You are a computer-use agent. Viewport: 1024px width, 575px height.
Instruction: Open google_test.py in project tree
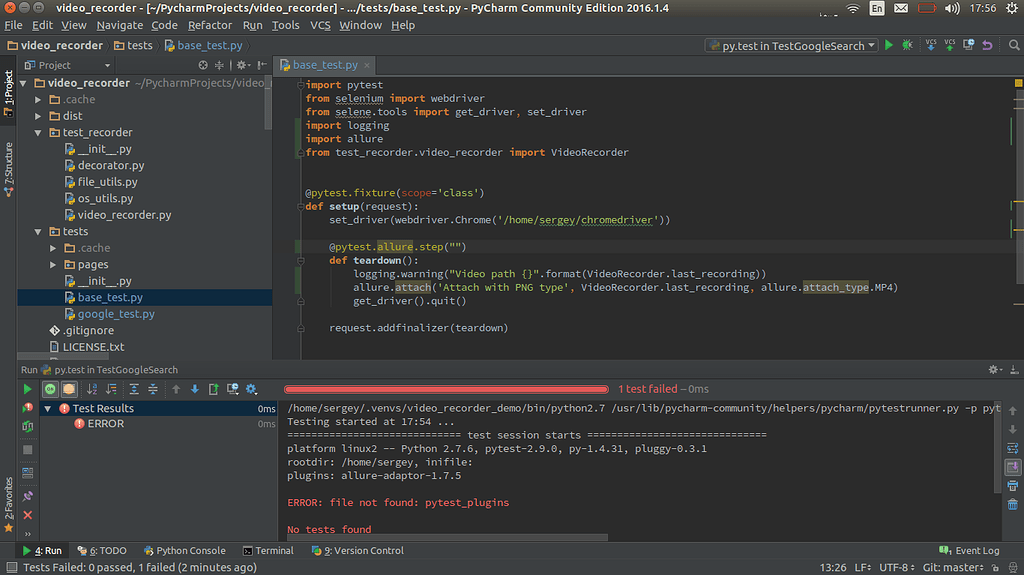click(x=116, y=314)
